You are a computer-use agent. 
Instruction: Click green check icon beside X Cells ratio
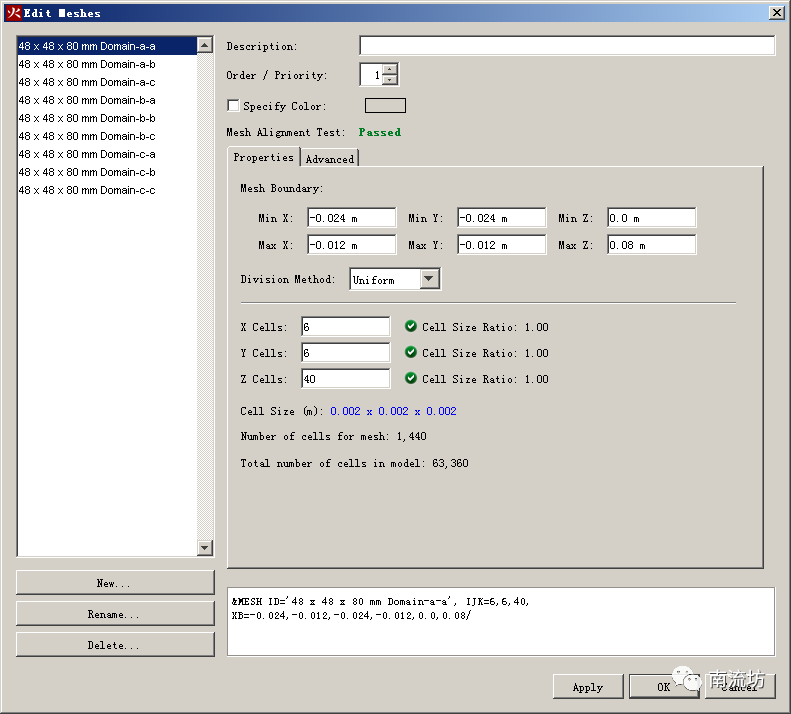(411, 326)
